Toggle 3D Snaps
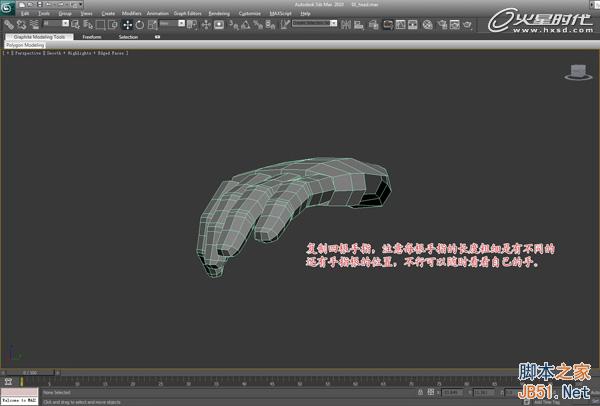The height and width of the screenshot is (406, 600). pos(233,25)
